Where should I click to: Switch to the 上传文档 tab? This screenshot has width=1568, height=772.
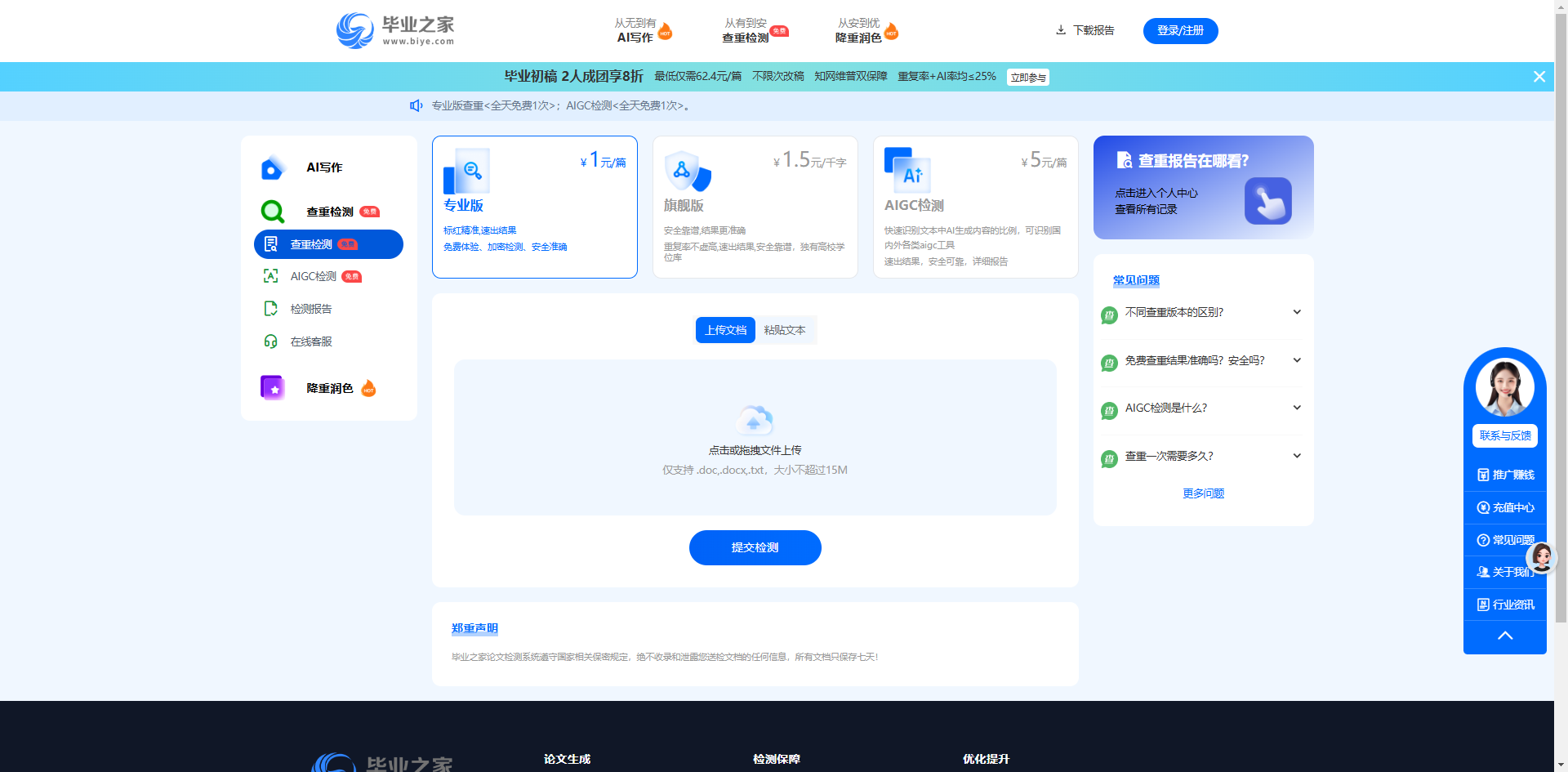(725, 330)
